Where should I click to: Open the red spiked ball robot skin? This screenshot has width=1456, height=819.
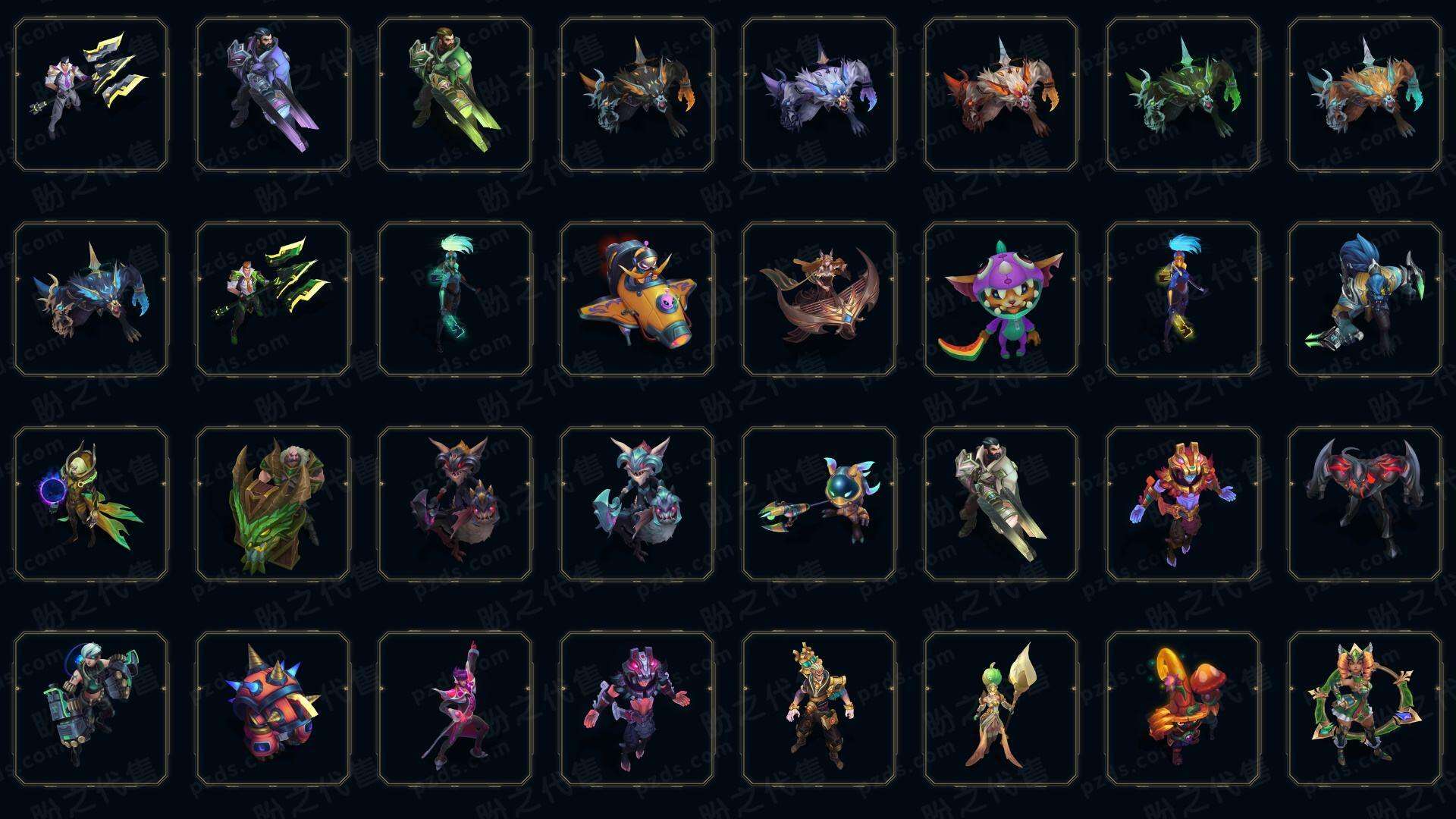(x=273, y=708)
